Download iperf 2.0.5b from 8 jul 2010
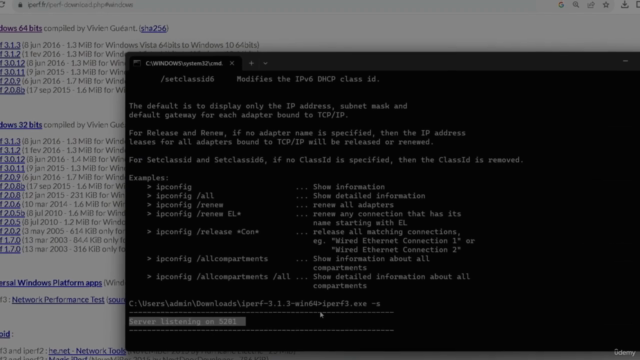 click(12, 213)
